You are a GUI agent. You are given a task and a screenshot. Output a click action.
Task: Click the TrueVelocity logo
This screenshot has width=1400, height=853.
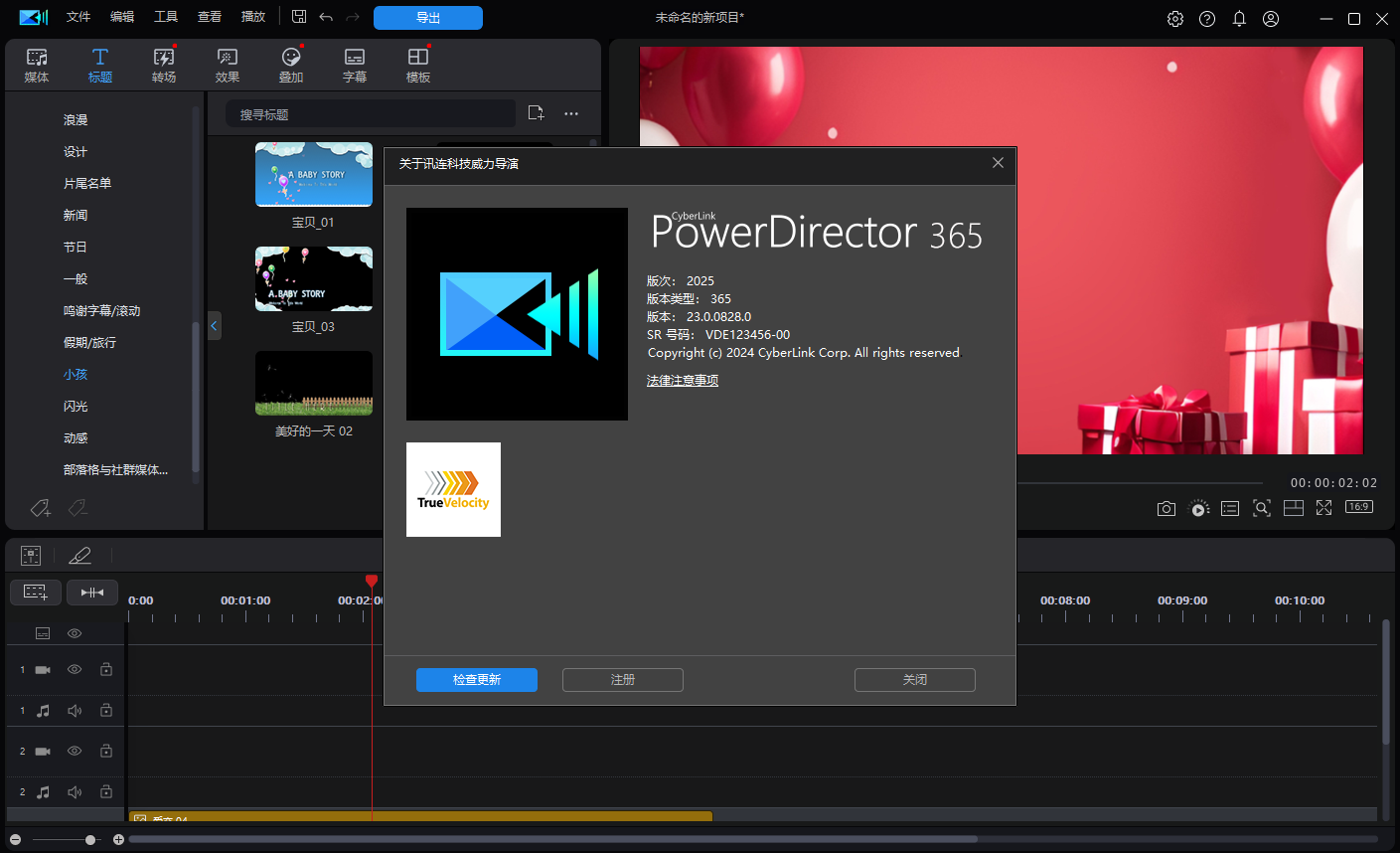(453, 489)
